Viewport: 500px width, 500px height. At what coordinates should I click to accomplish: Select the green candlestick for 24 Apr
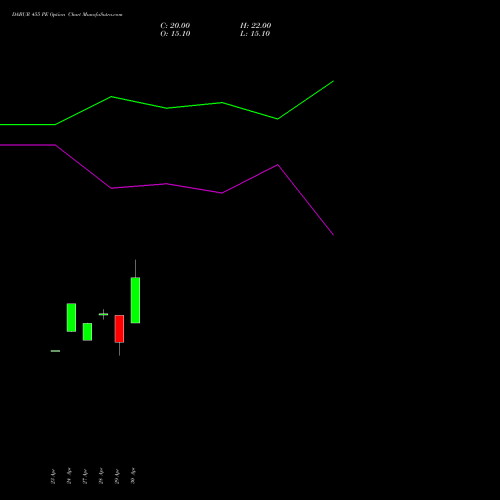point(71,318)
